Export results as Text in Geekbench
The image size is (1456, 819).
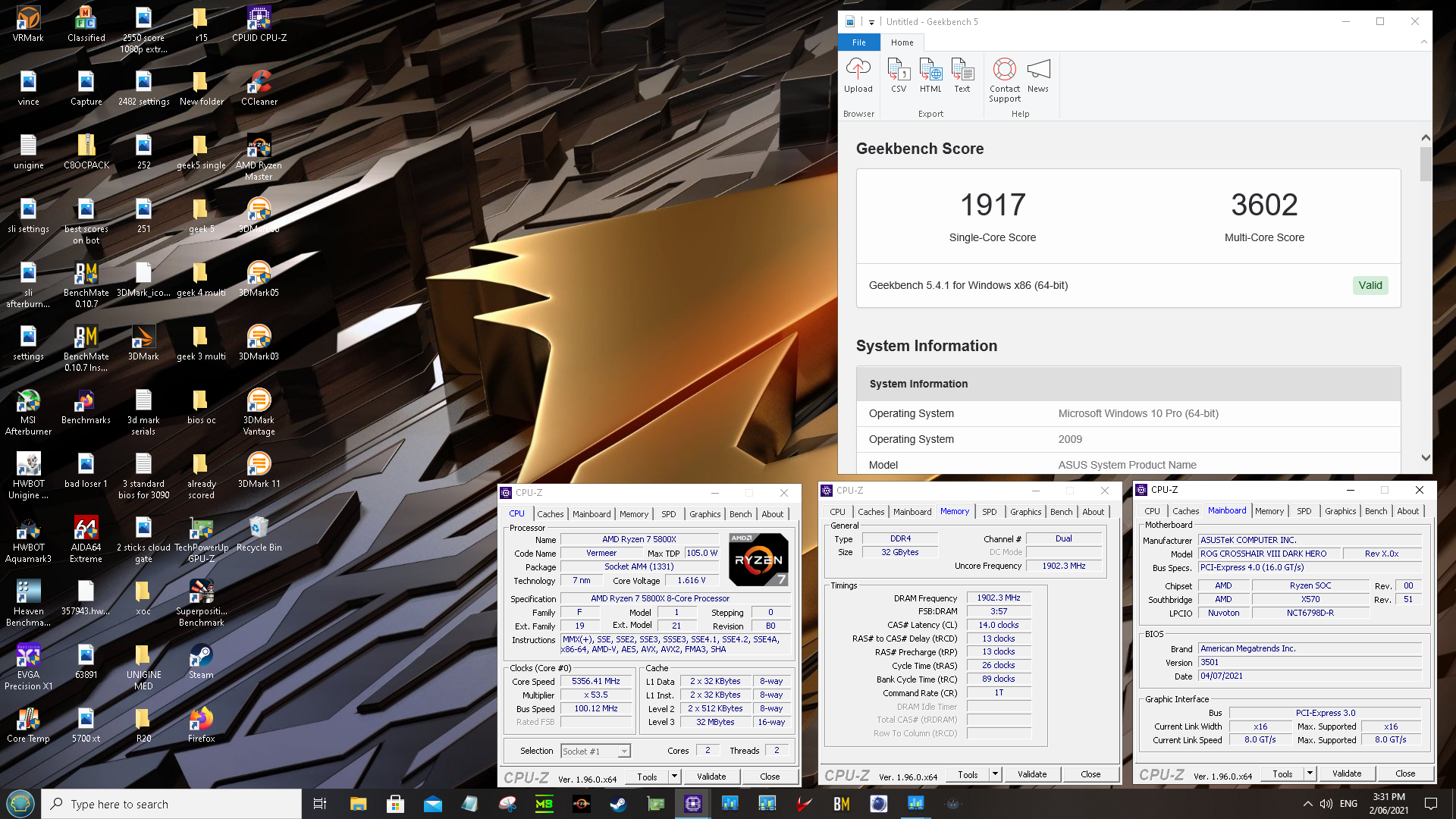click(x=962, y=76)
